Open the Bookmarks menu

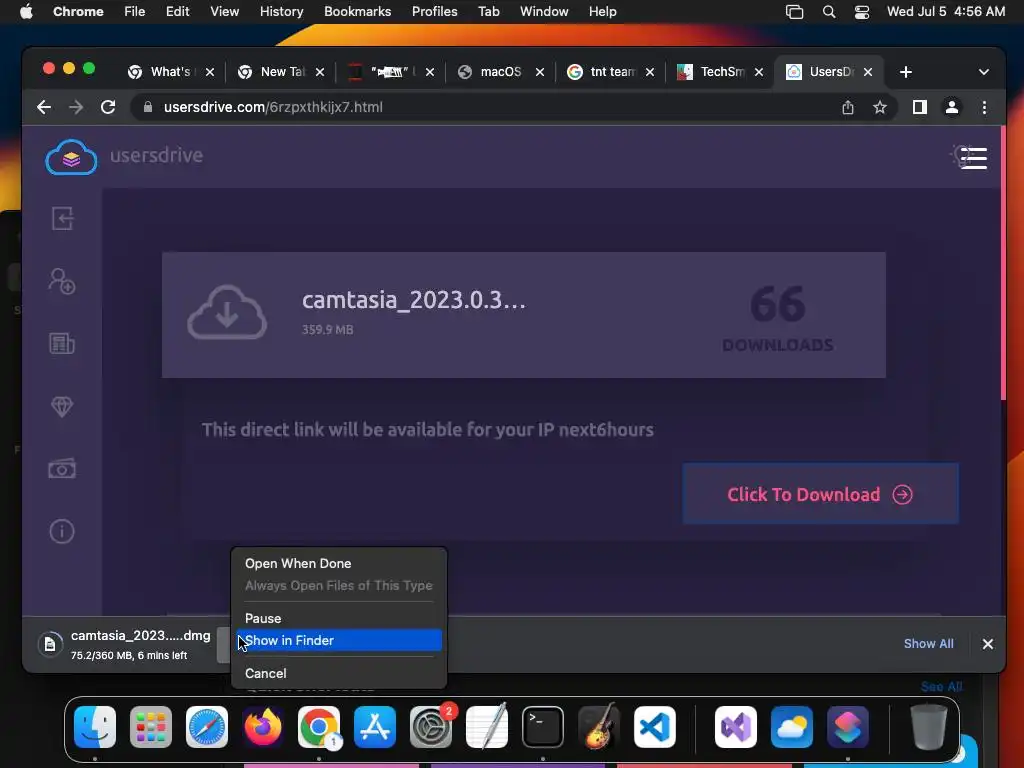point(357,12)
